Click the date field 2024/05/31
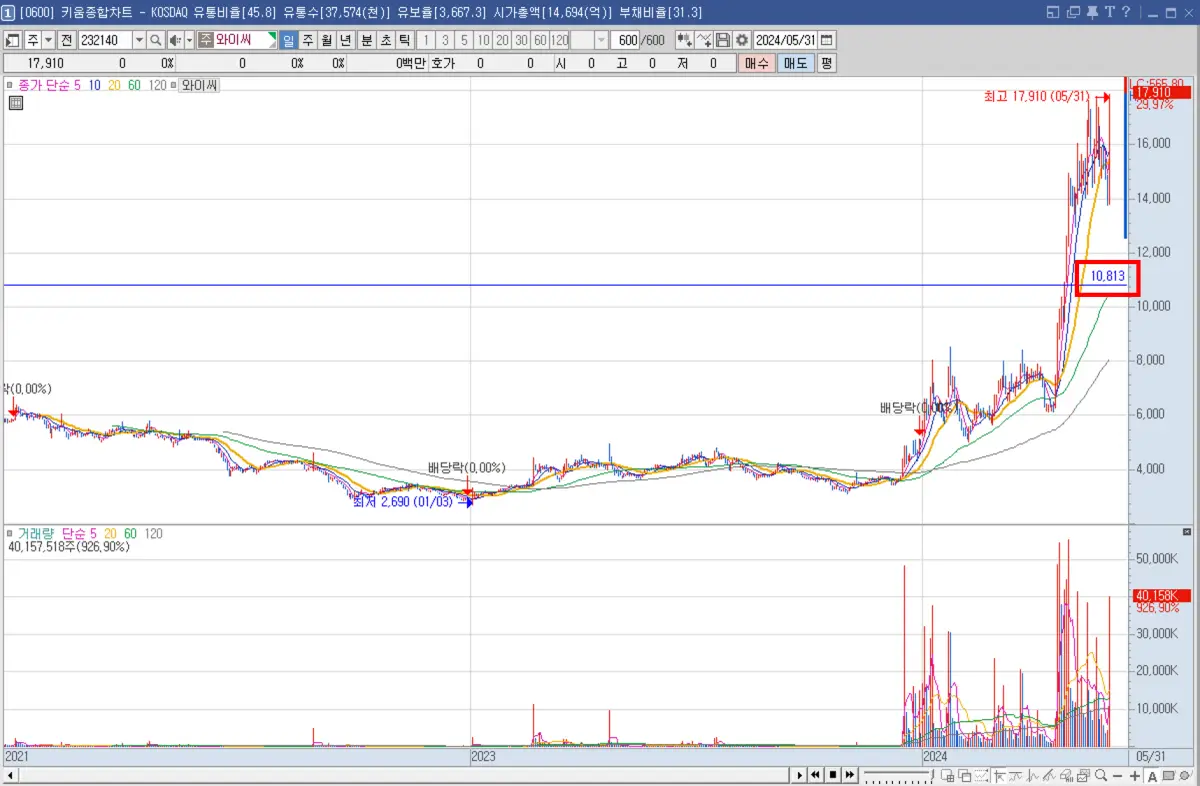1200x786 pixels. (785, 40)
